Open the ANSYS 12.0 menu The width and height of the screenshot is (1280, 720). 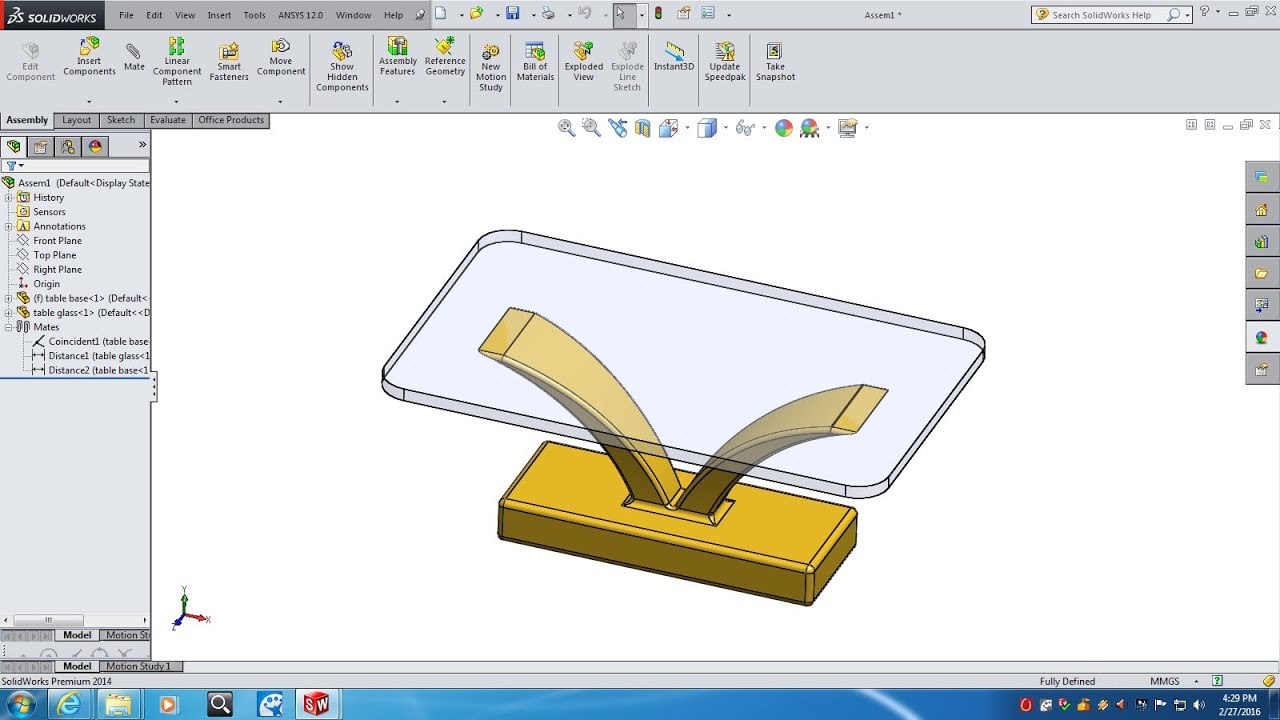click(x=300, y=15)
